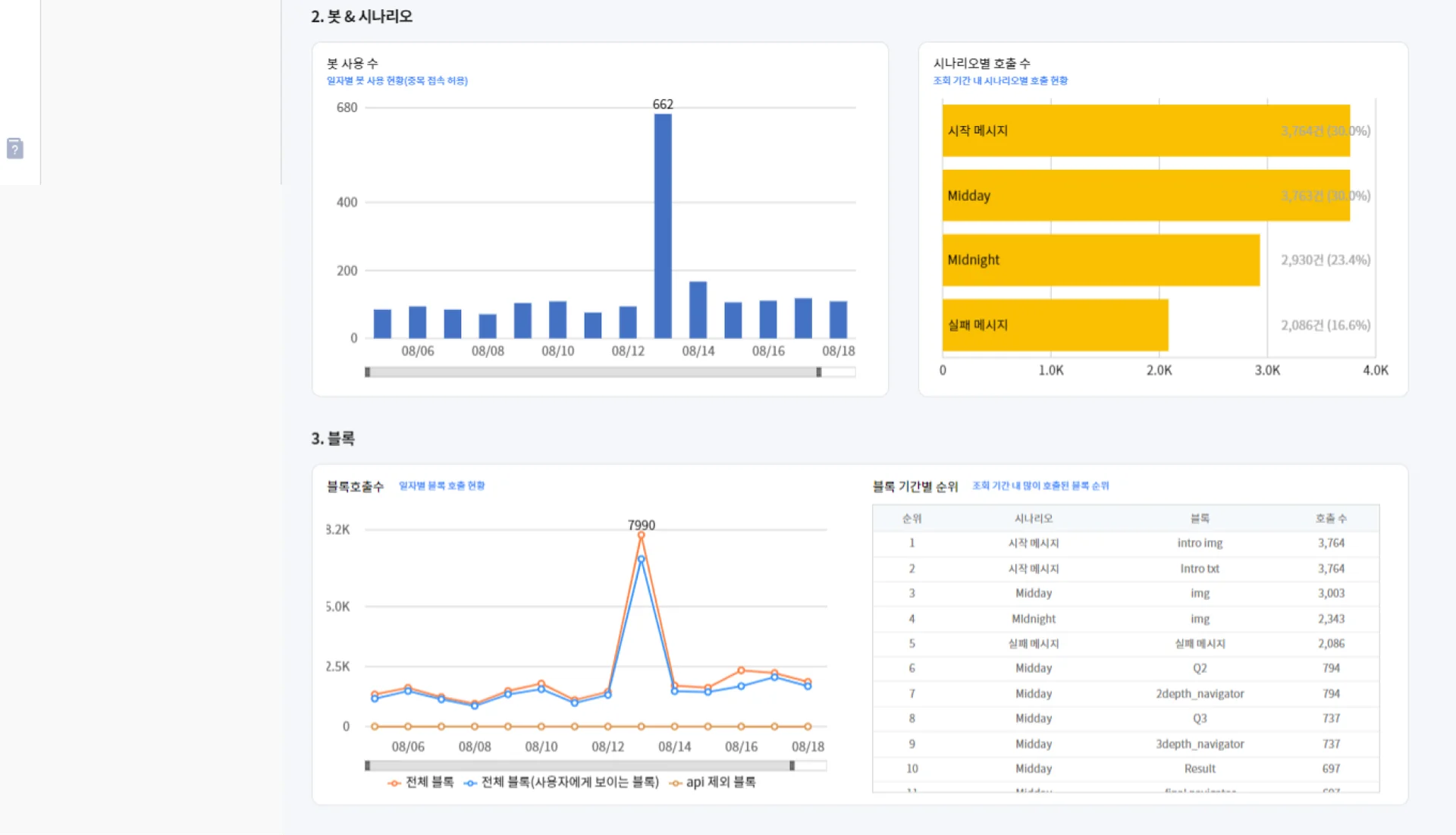Click left handle of 블록호출수 range slider
1456x835 pixels.
tap(368, 766)
